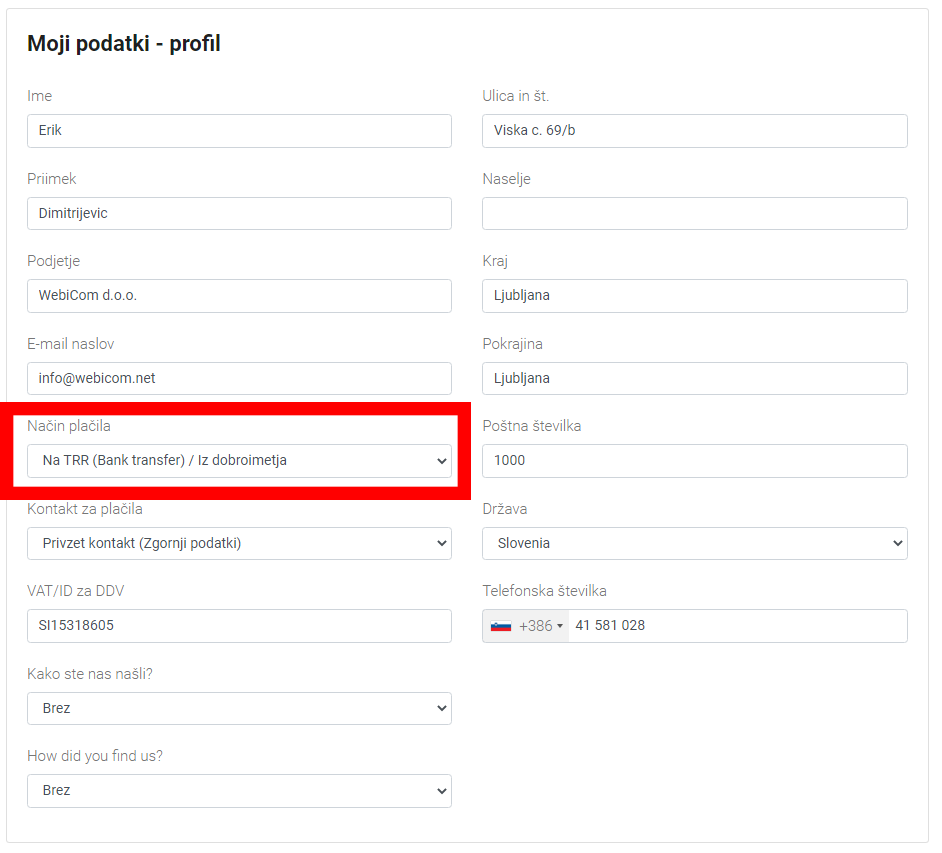Click the Ulica in št. address field

694,131
